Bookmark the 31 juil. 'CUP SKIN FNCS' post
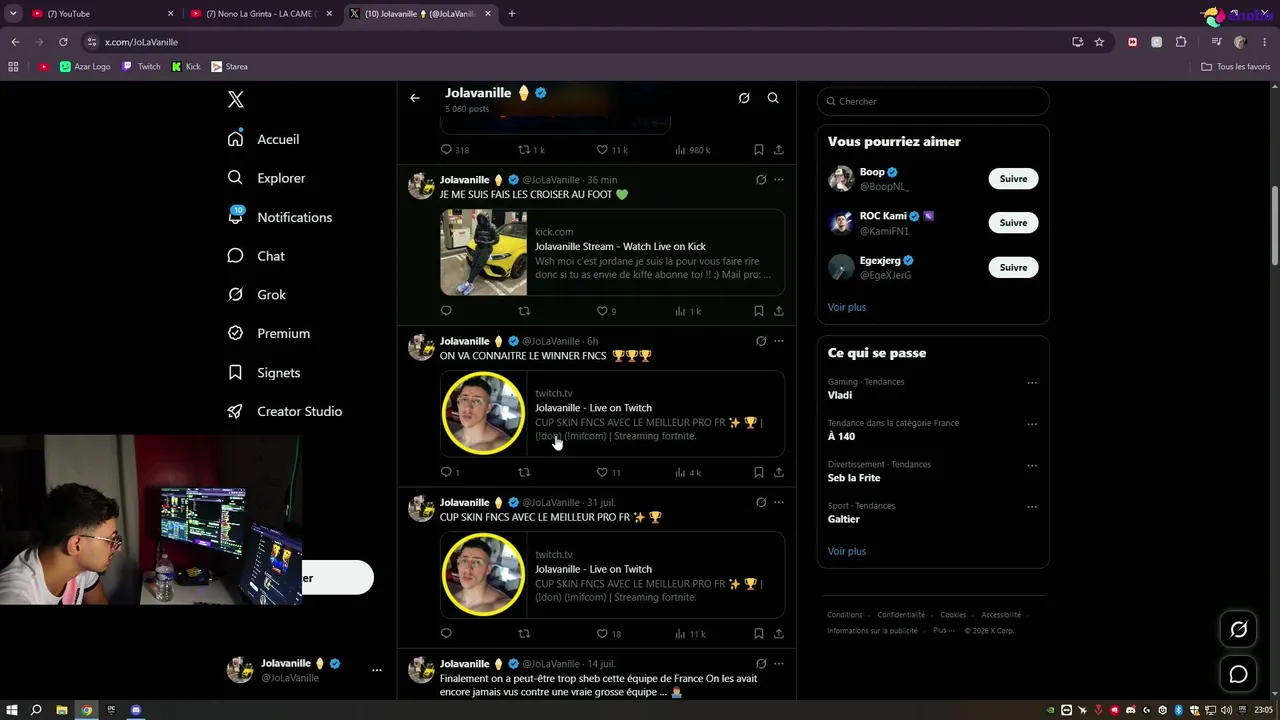 (x=759, y=633)
